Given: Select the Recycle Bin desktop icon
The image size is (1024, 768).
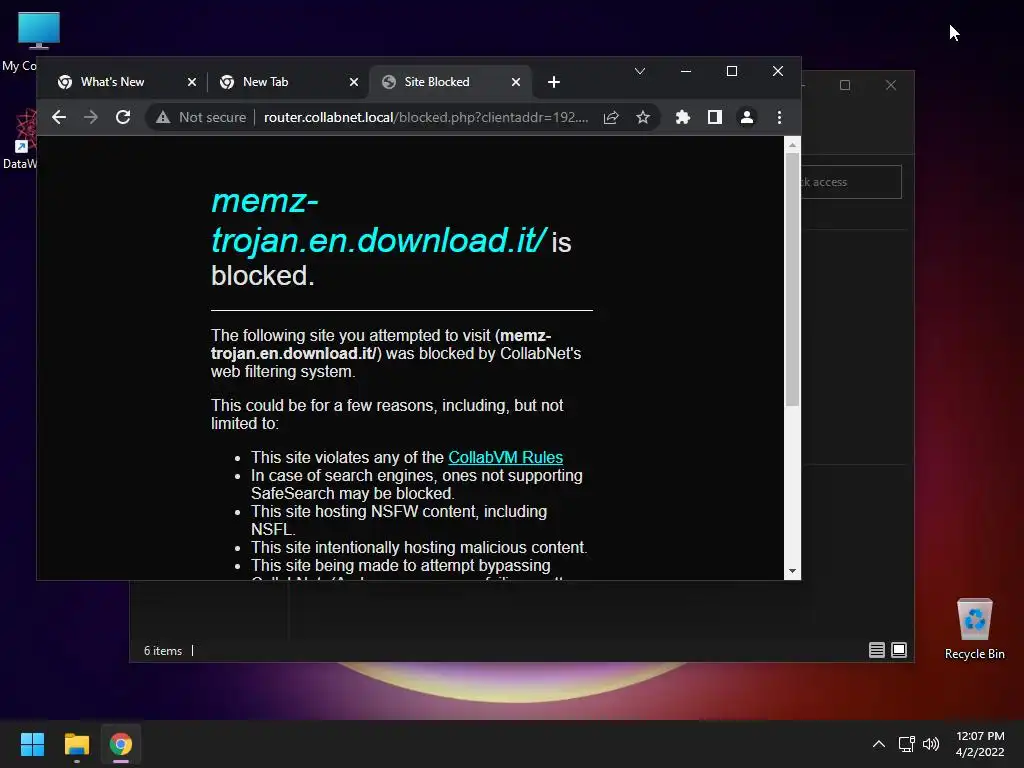Looking at the screenshot, I should [974, 629].
